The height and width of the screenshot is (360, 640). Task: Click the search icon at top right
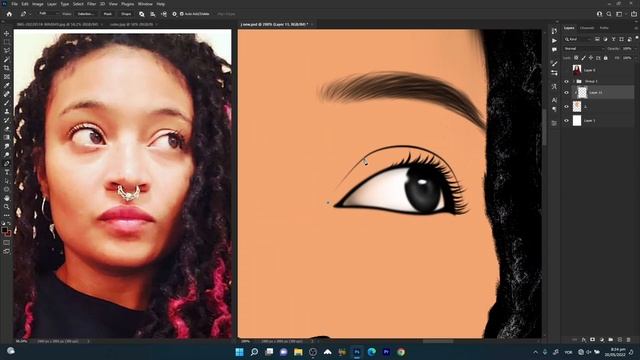pyautogui.click(x=609, y=14)
